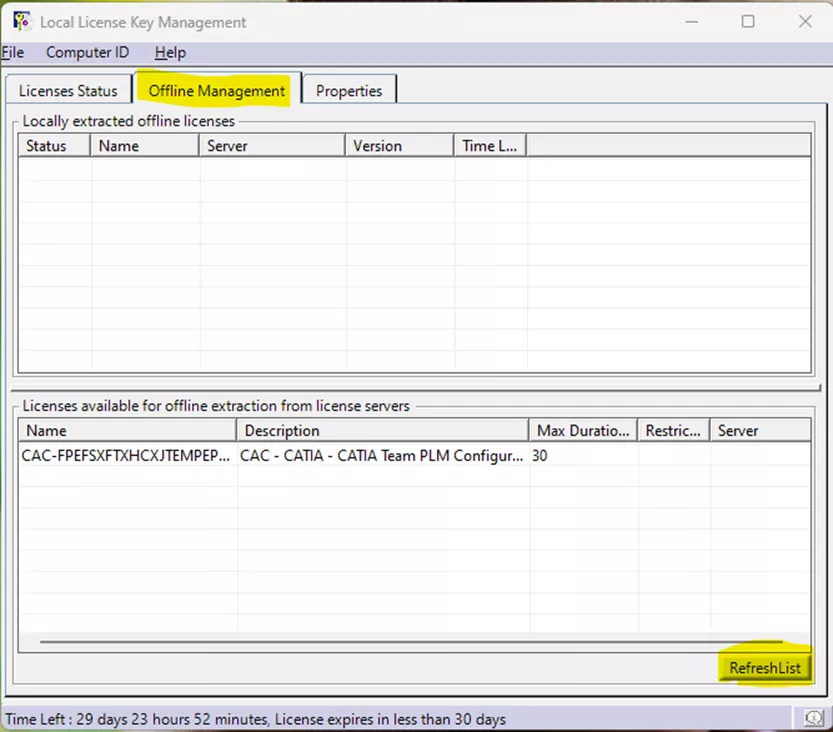
Task: Click the Restrictions column header
Action: point(672,430)
